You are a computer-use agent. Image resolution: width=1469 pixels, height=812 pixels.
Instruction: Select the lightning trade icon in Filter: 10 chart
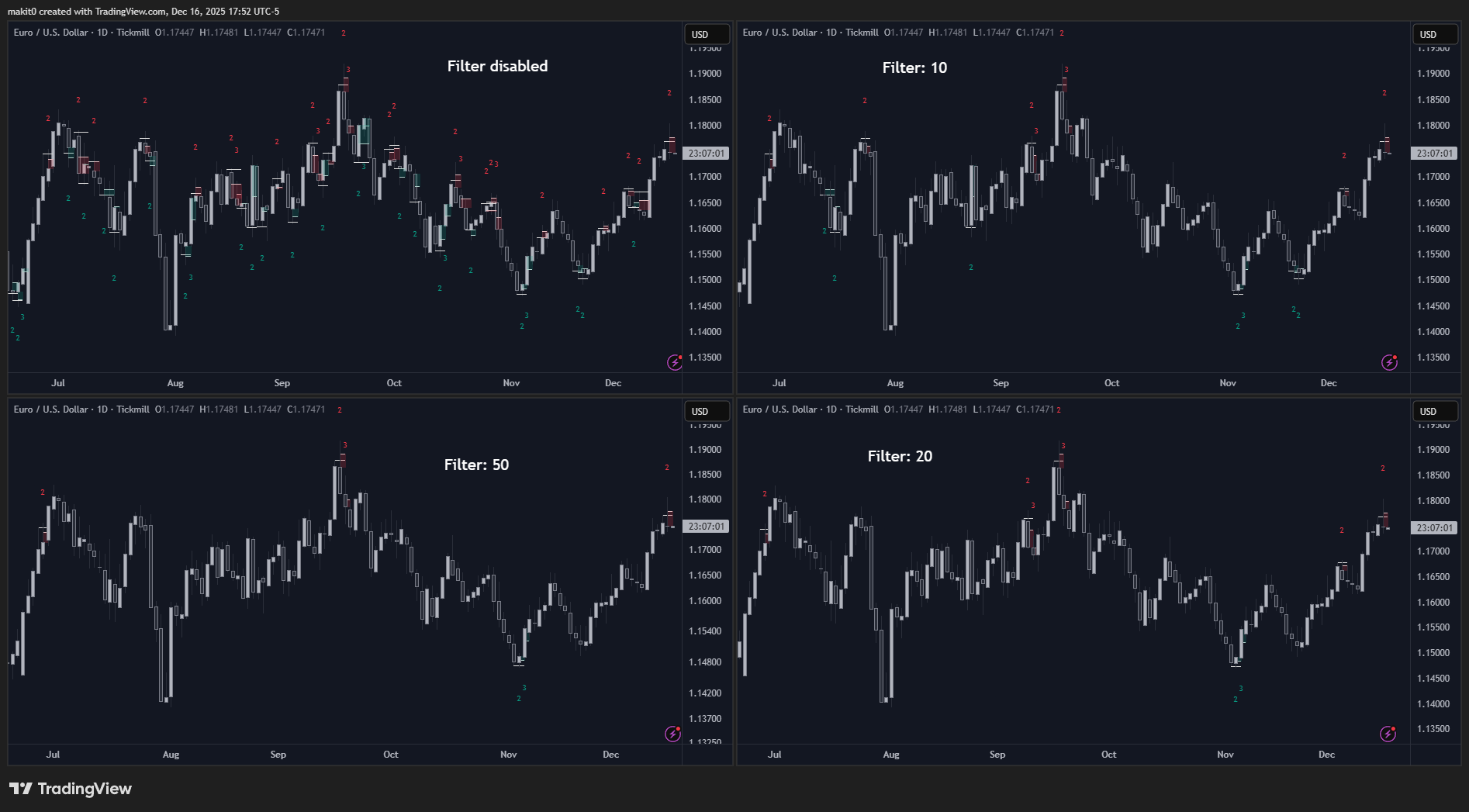[x=1388, y=361]
